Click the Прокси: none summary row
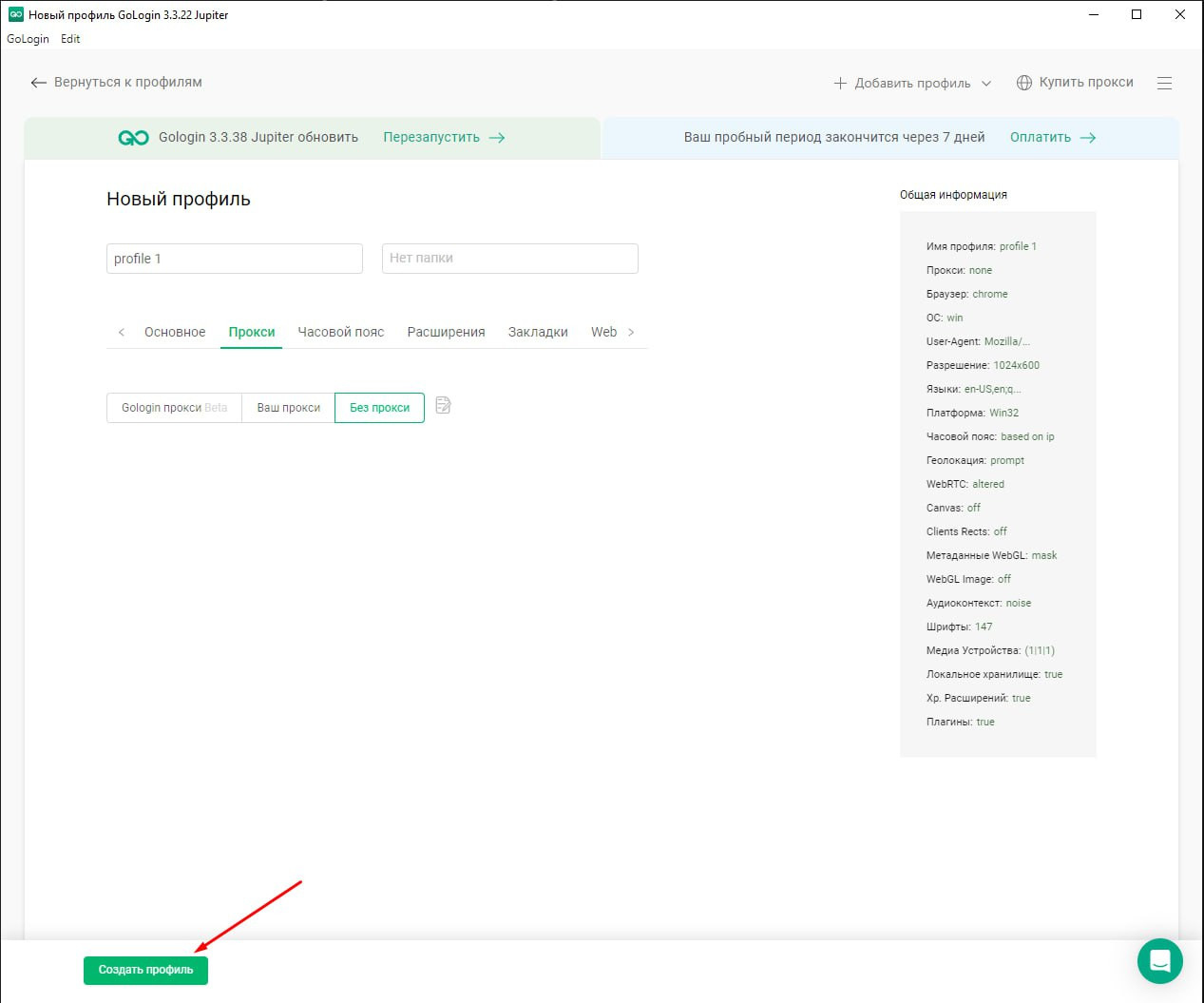Image resolution: width=1204 pixels, height=1003 pixels. (x=959, y=270)
